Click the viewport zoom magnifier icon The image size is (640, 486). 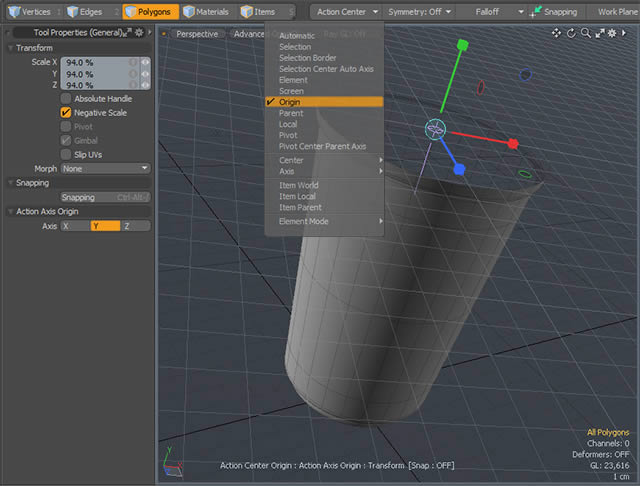coord(586,33)
